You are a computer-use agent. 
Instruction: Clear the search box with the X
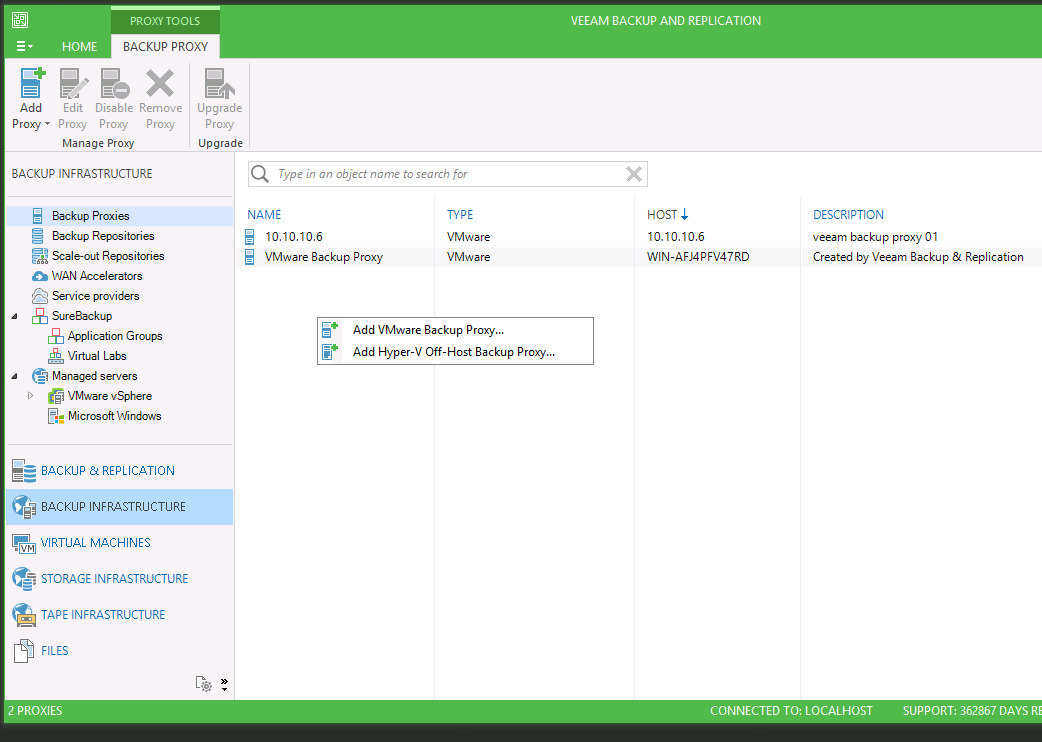(634, 174)
